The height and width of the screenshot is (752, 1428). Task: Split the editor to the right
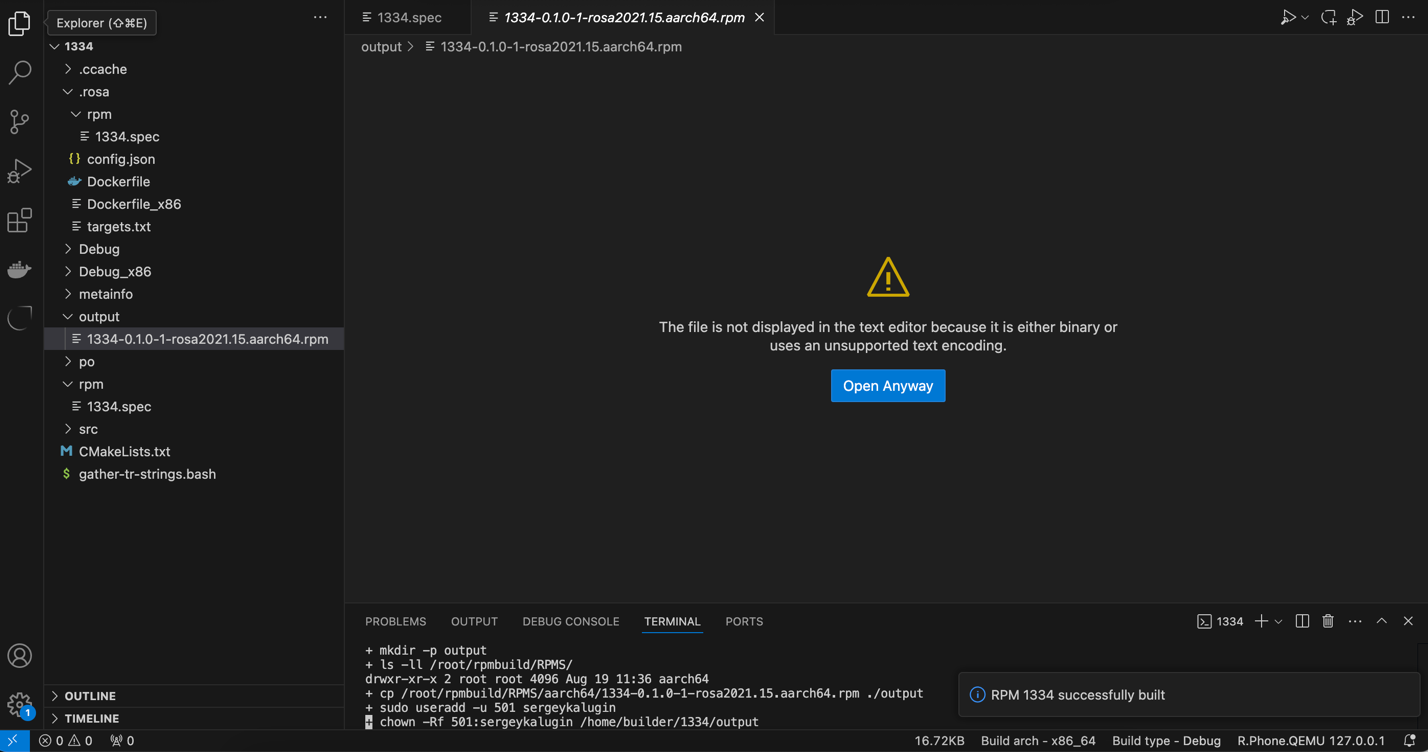pos(1382,17)
